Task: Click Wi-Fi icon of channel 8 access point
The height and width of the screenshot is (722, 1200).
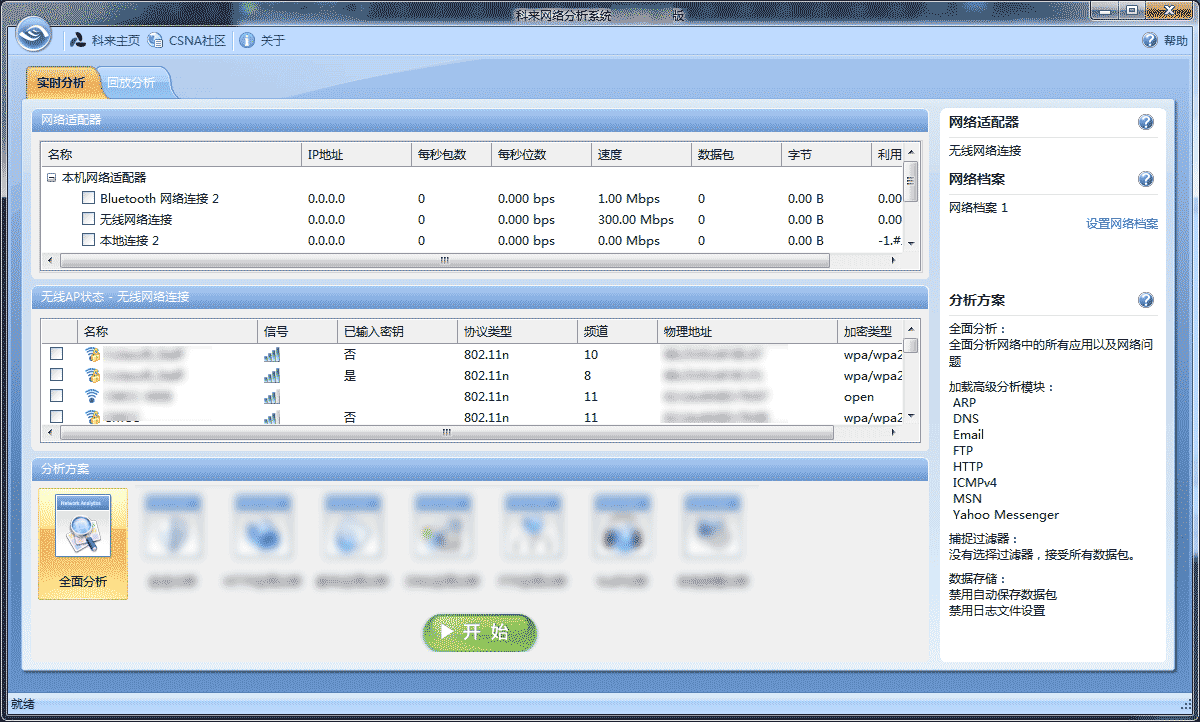Action: (93, 375)
